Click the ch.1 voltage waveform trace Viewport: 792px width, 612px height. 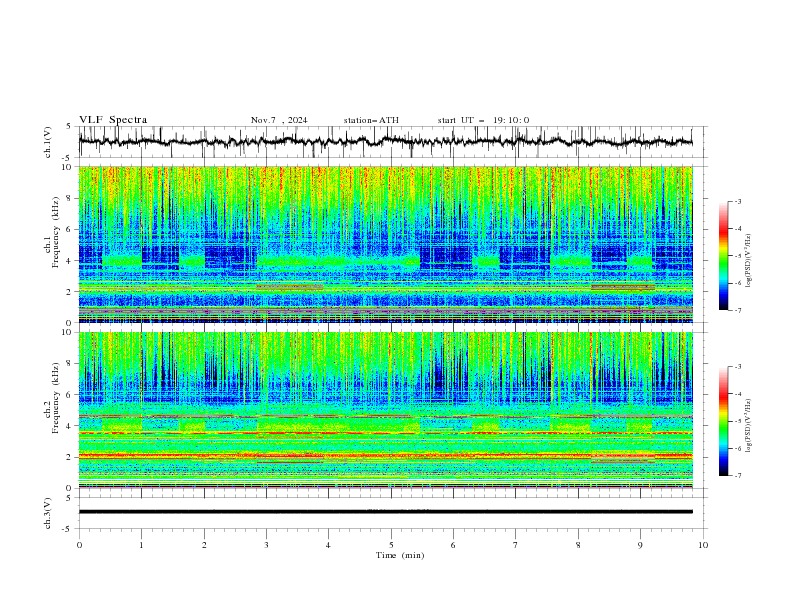[385, 141]
